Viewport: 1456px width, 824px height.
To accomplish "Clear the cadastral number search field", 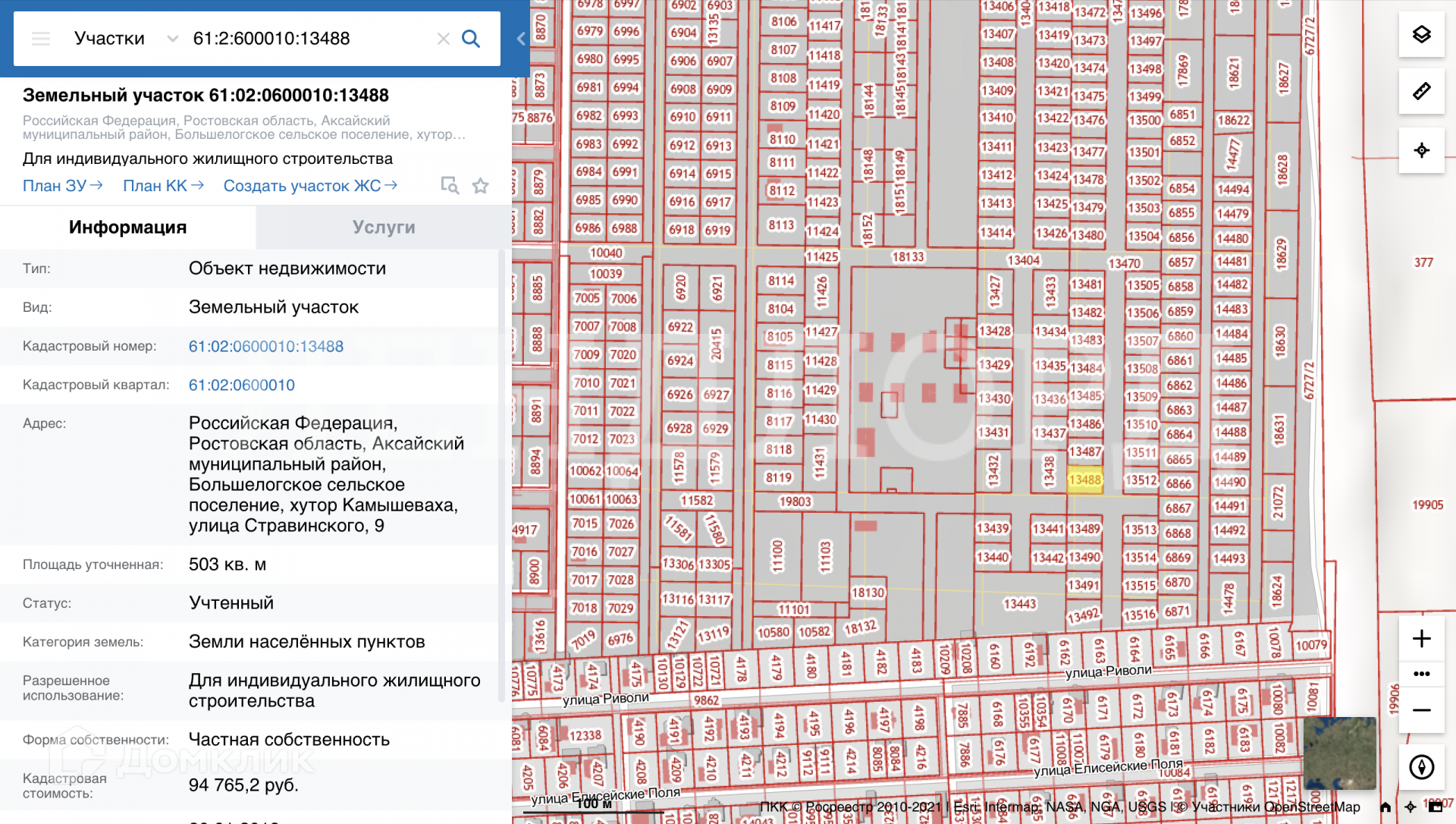I will point(444,39).
